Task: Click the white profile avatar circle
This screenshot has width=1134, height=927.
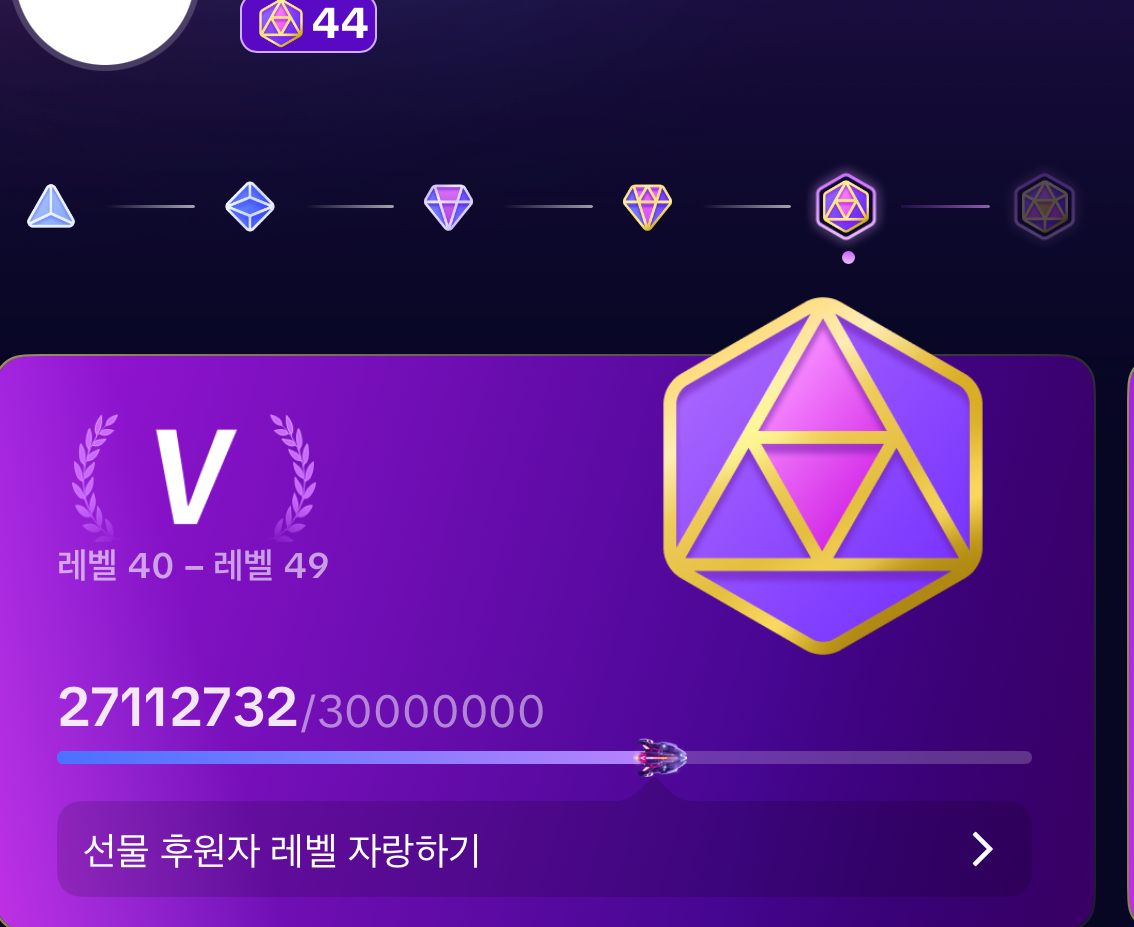Action: point(106,29)
